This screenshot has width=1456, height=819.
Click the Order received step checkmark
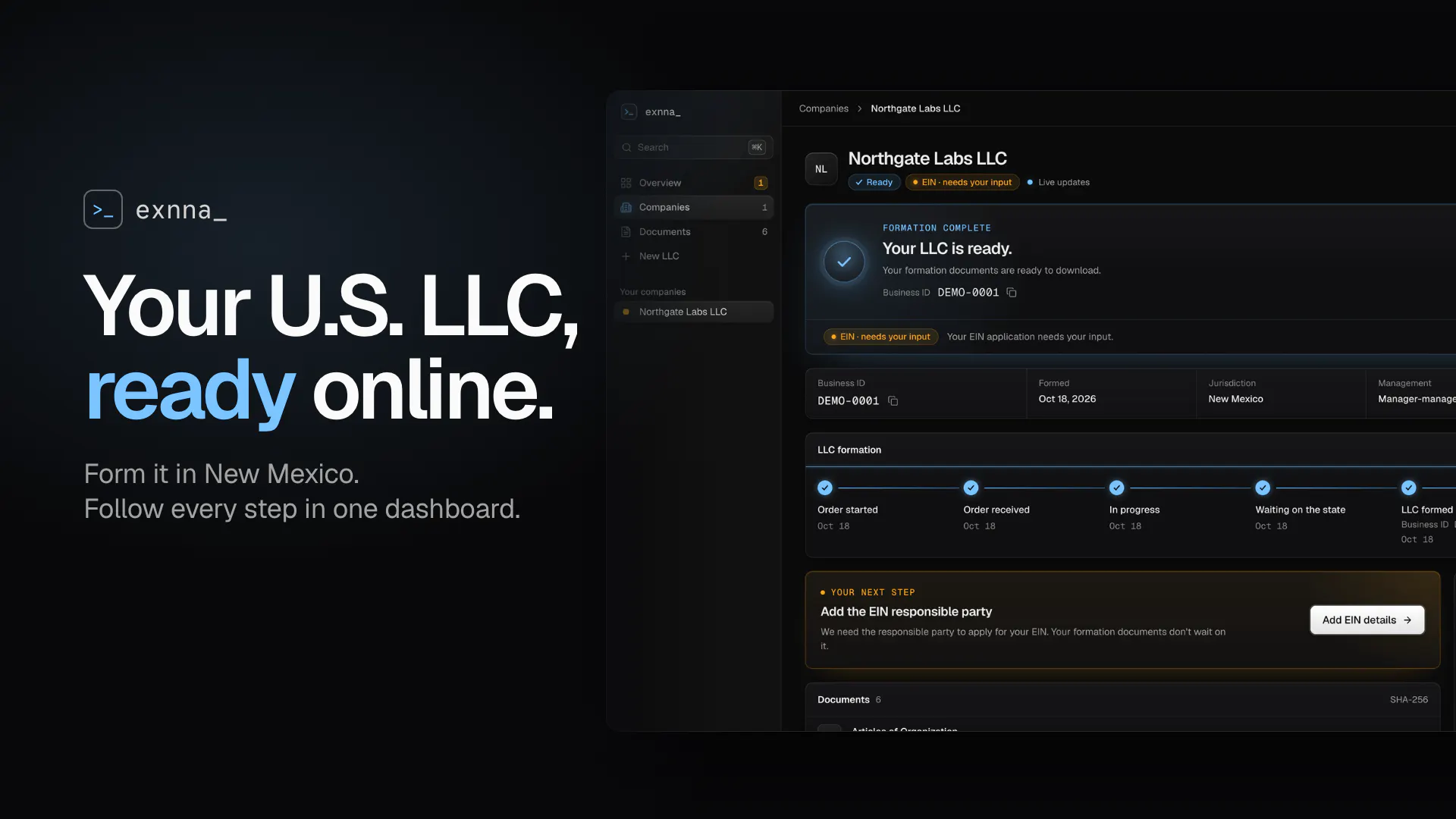971,488
